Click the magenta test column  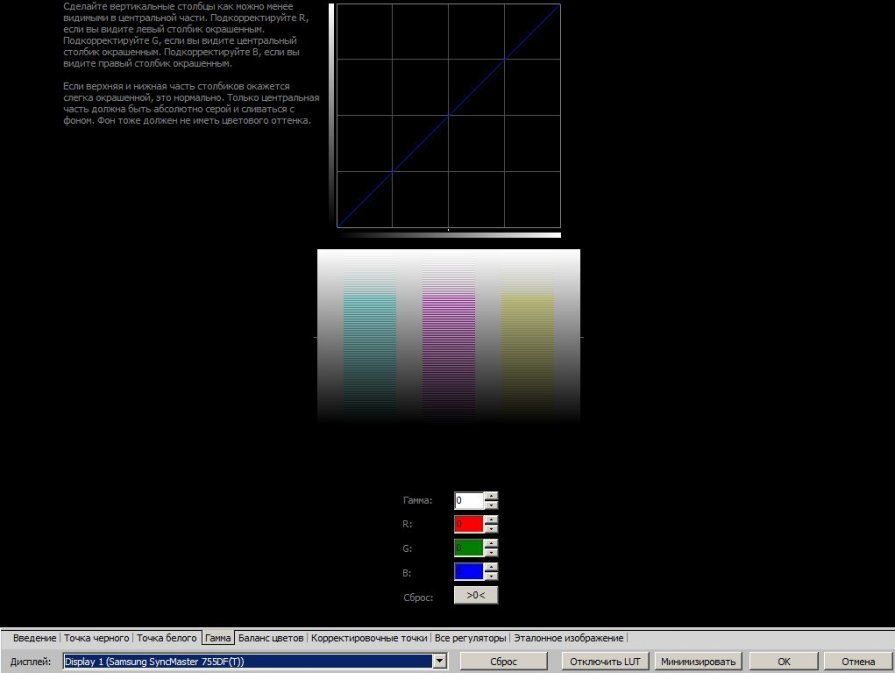click(449, 342)
